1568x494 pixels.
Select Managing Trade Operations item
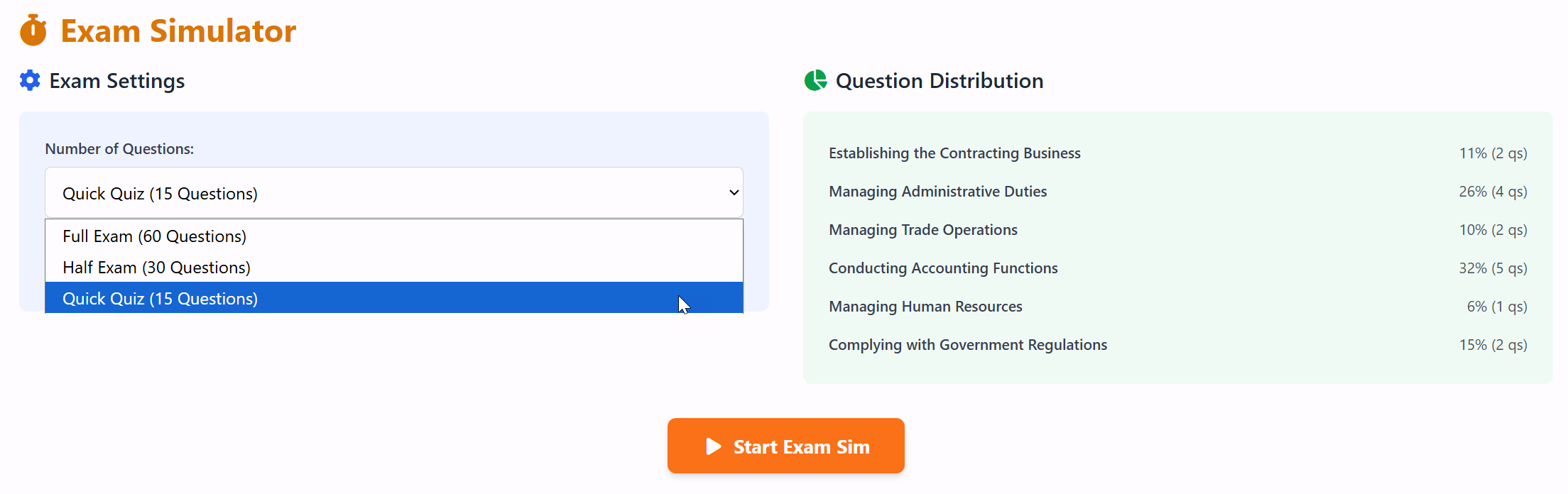pyautogui.click(x=922, y=229)
